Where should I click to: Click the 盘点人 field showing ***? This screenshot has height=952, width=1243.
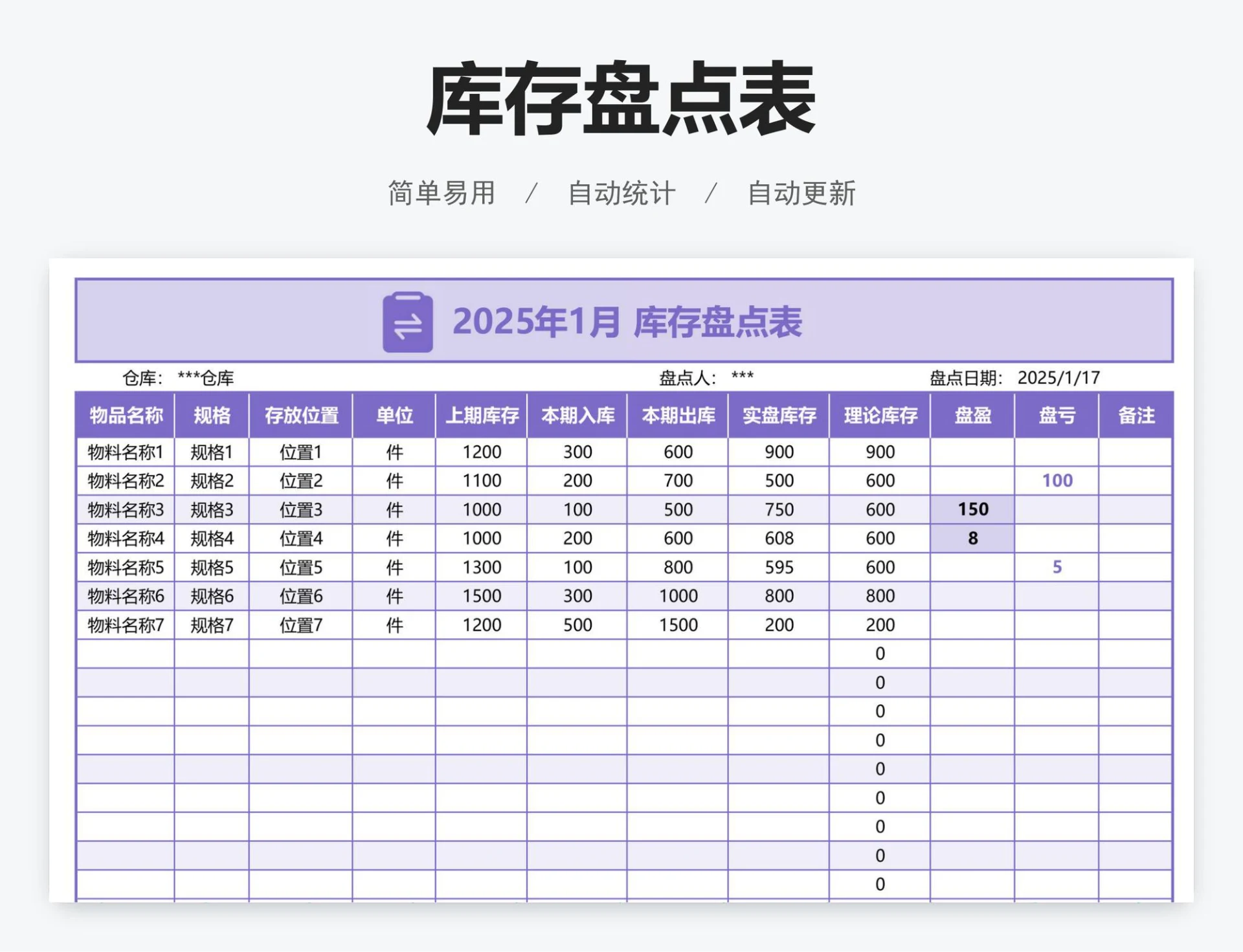(743, 379)
